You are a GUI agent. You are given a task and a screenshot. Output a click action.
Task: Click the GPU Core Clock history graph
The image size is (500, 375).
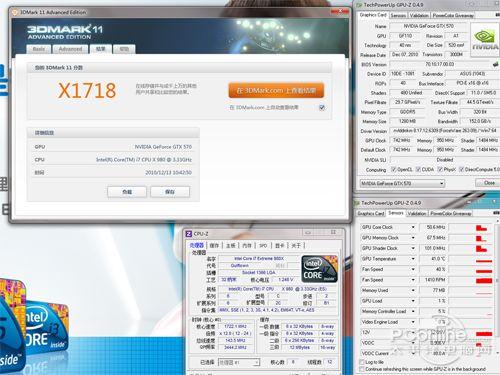click(471, 227)
